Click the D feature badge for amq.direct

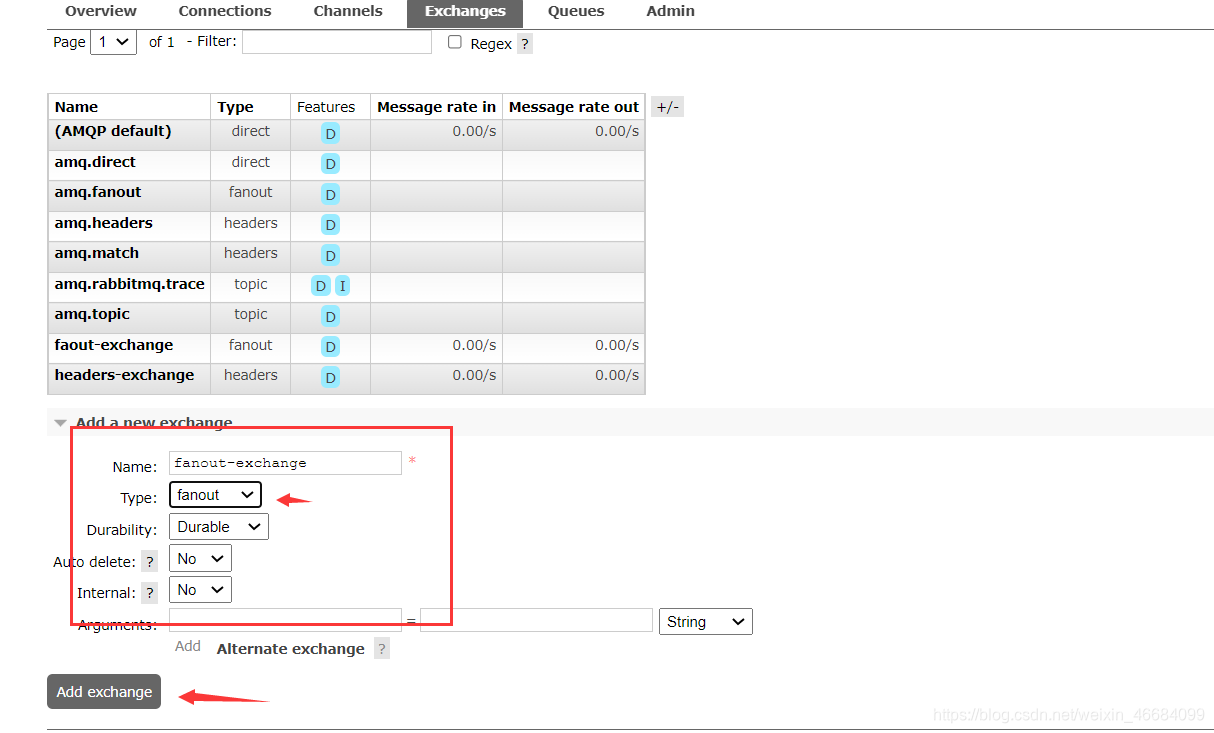pyautogui.click(x=330, y=164)
